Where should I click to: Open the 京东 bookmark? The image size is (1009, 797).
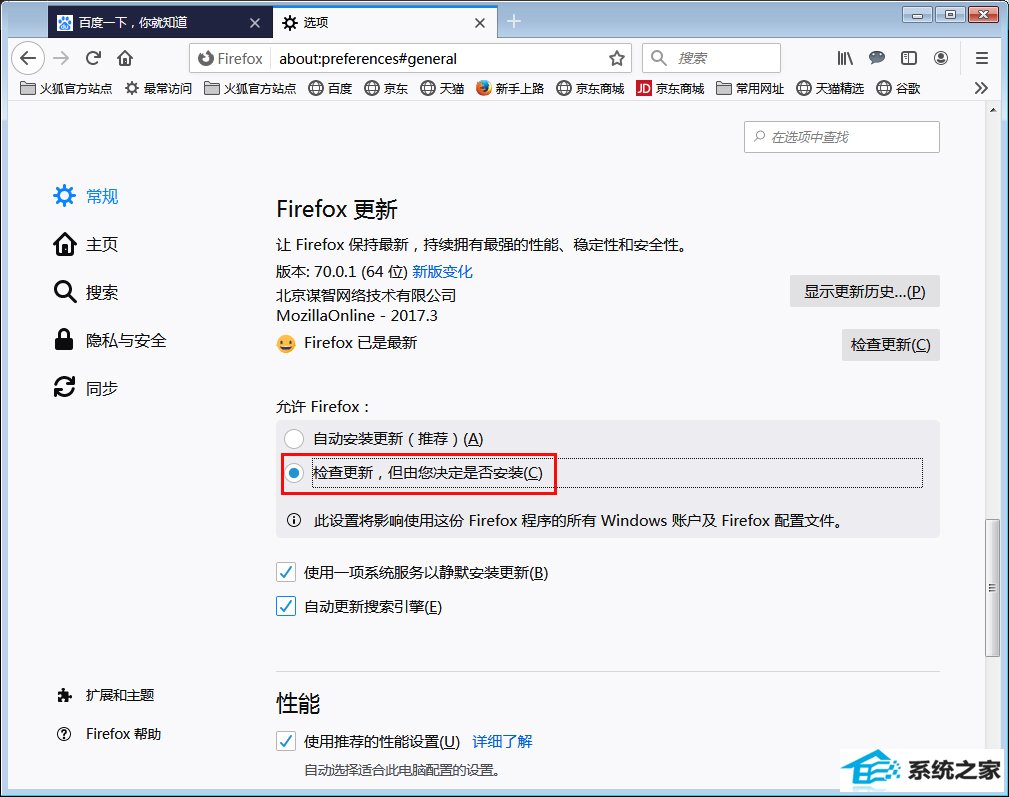coord(386,88)
